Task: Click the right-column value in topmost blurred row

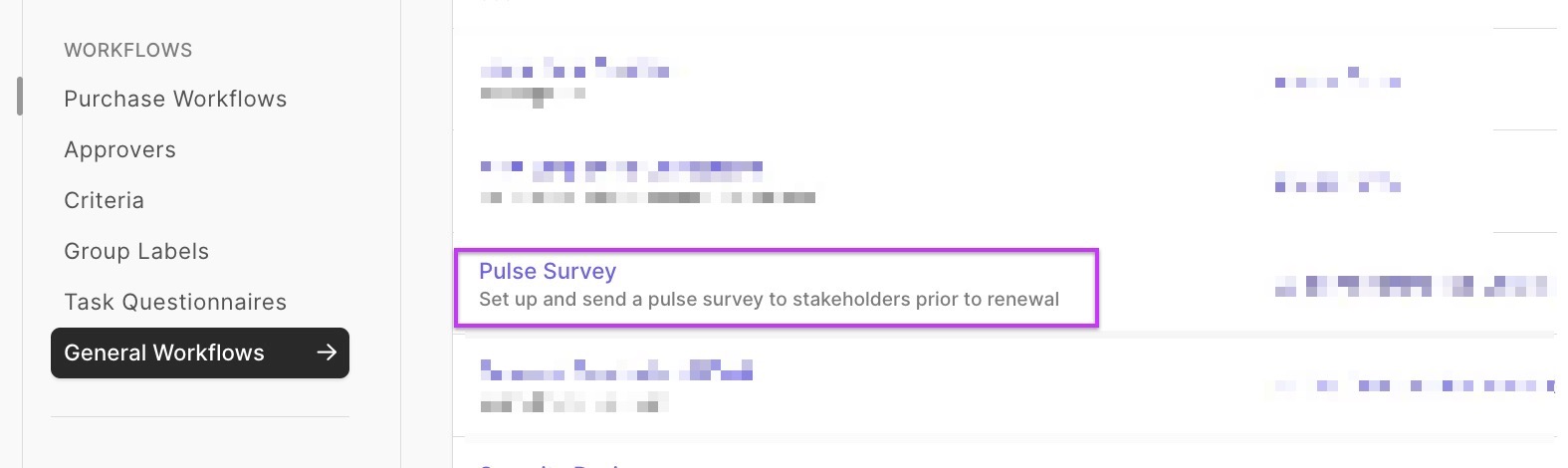Action: pos(1337,80)
